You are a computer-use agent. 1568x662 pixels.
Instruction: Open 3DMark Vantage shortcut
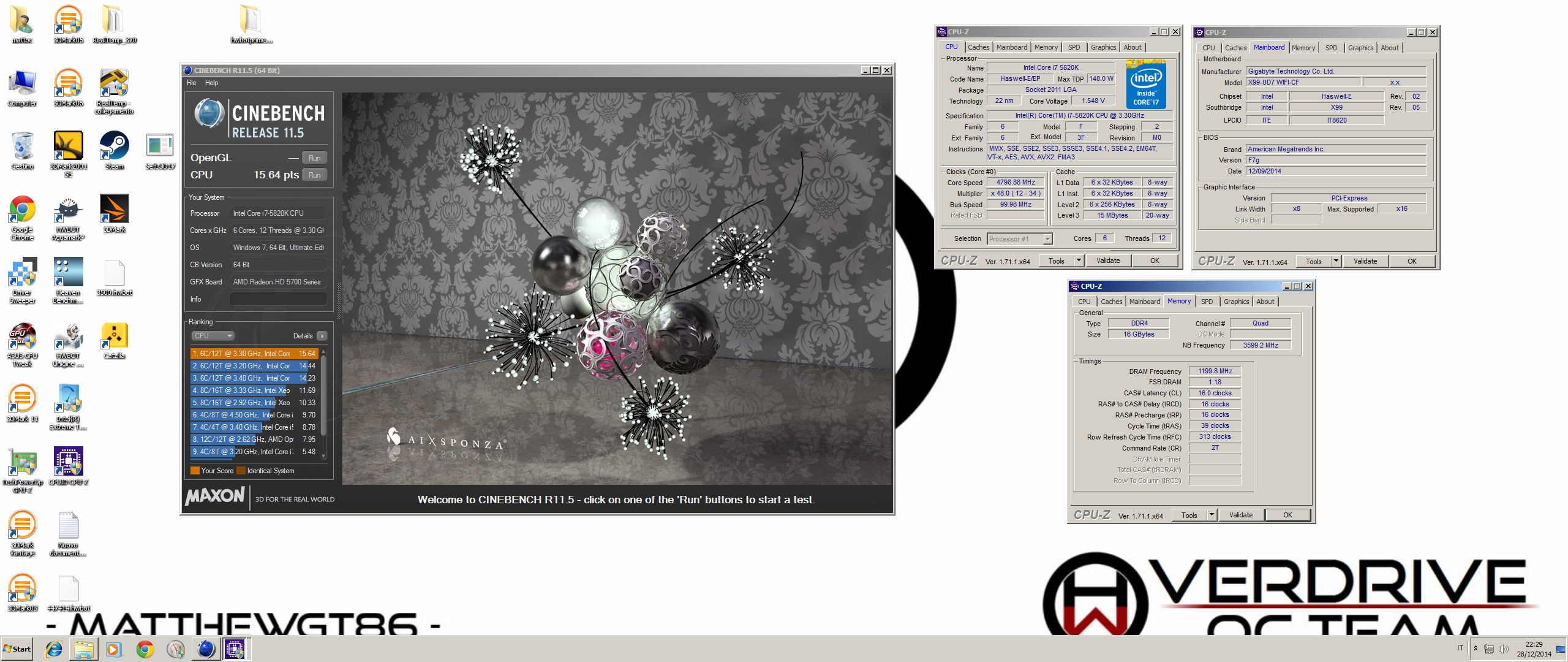pyautogui.click(x=22, y=533)
